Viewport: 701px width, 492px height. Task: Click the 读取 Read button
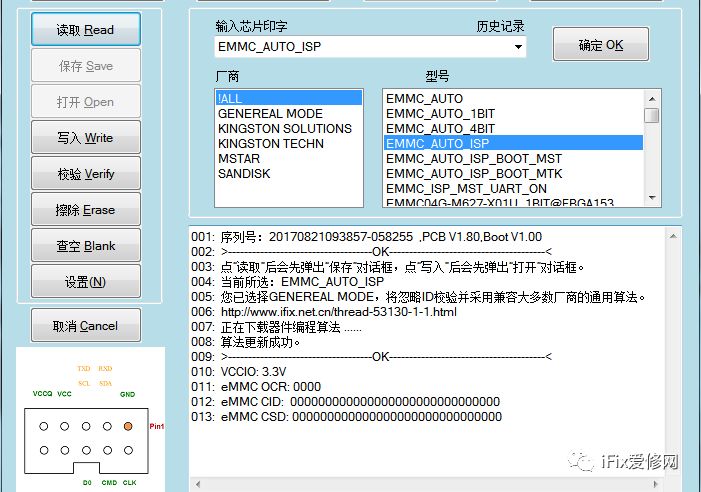pyautogui.click(x=85, y=30)
